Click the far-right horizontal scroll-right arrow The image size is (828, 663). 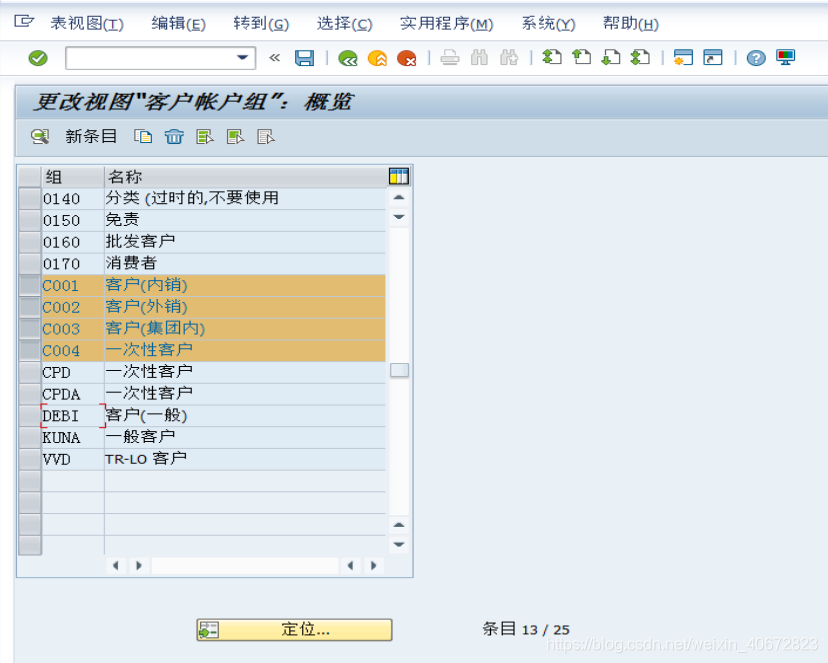click(x=373, y=566)
